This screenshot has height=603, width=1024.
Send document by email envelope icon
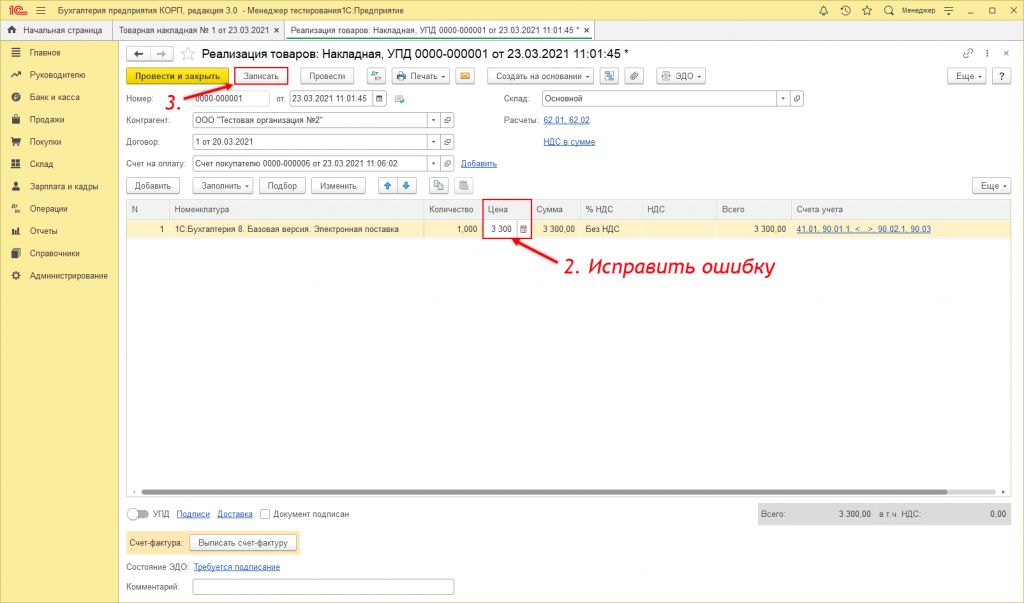465,76
